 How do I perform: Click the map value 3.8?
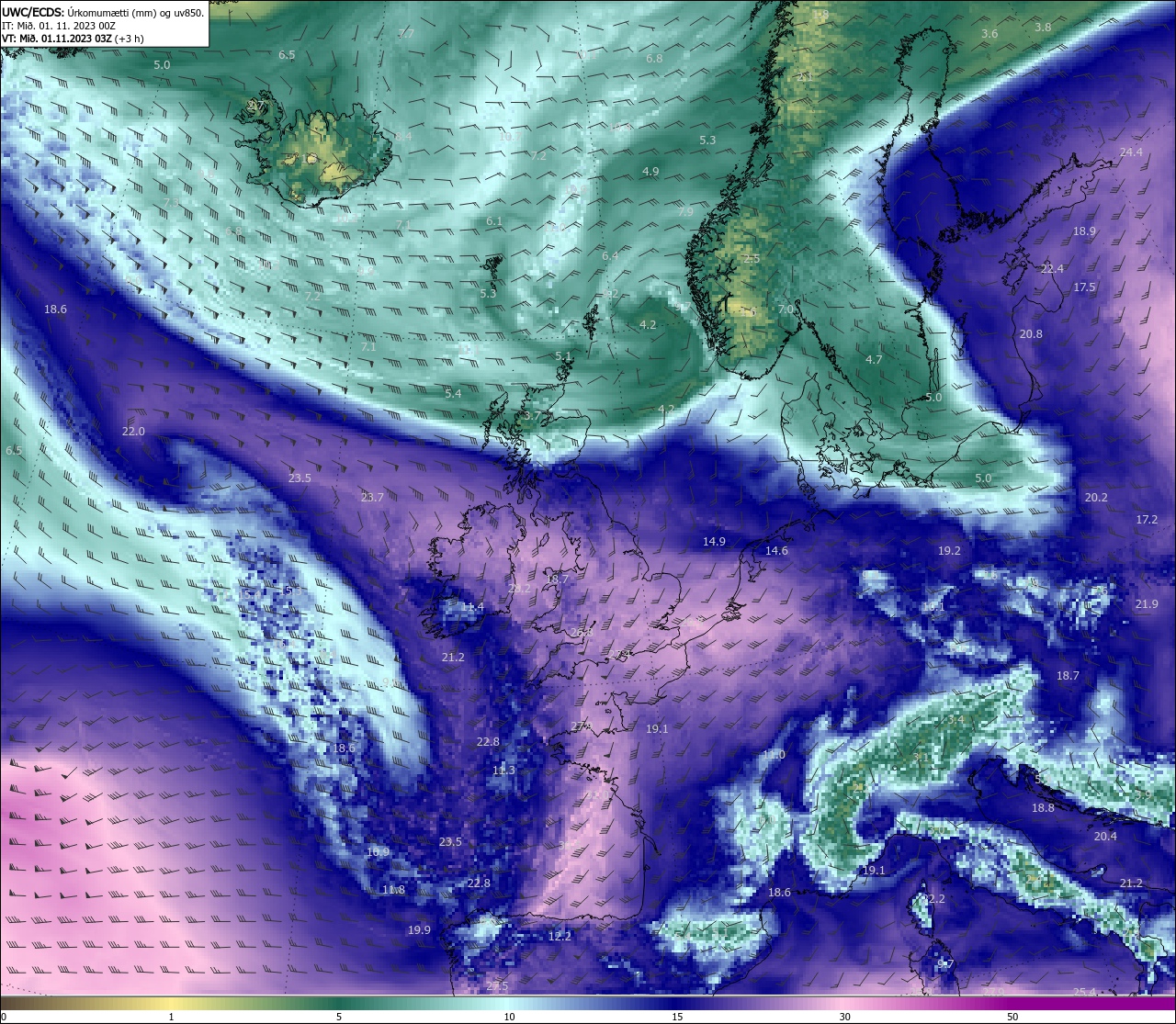click(x=1043, y=28)
